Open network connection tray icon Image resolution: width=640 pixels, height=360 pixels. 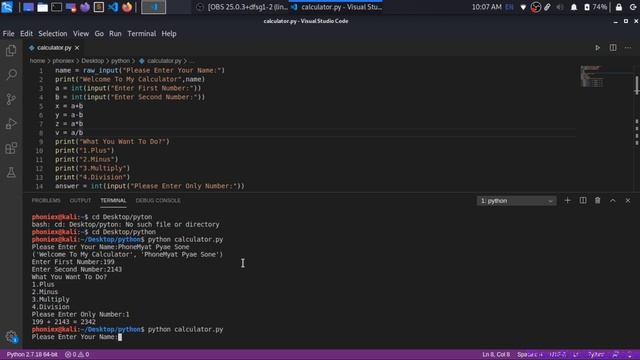[523, 7]
